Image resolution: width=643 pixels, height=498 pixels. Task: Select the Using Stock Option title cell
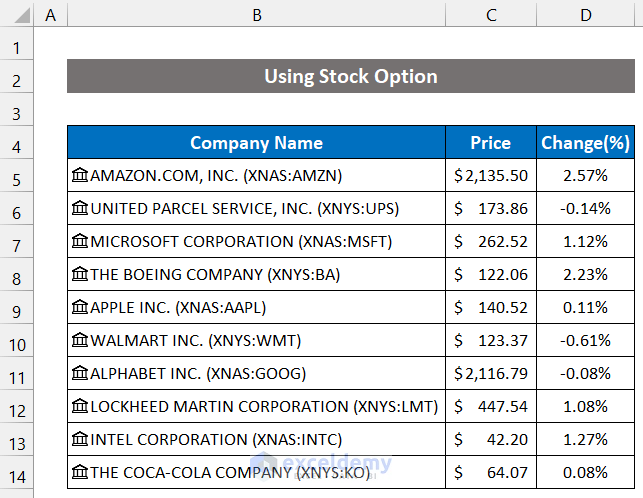point(350,77)
